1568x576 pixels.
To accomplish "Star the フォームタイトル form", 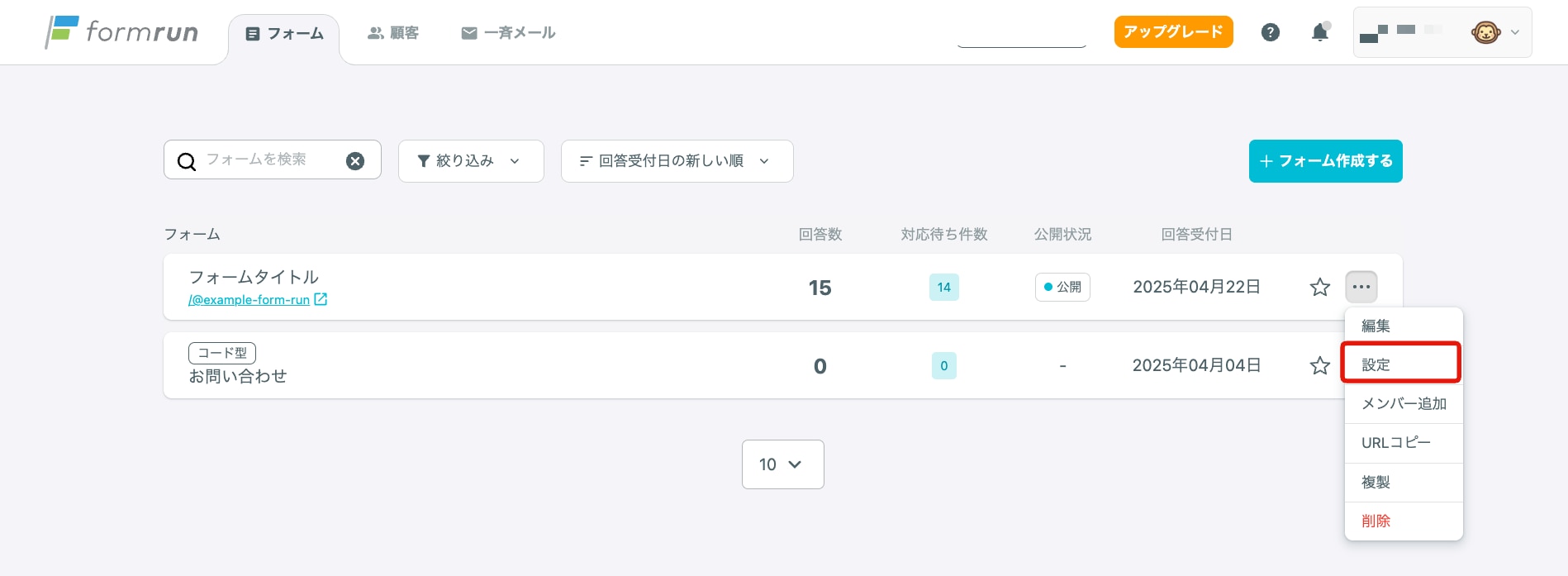I will click(1319, 287).
